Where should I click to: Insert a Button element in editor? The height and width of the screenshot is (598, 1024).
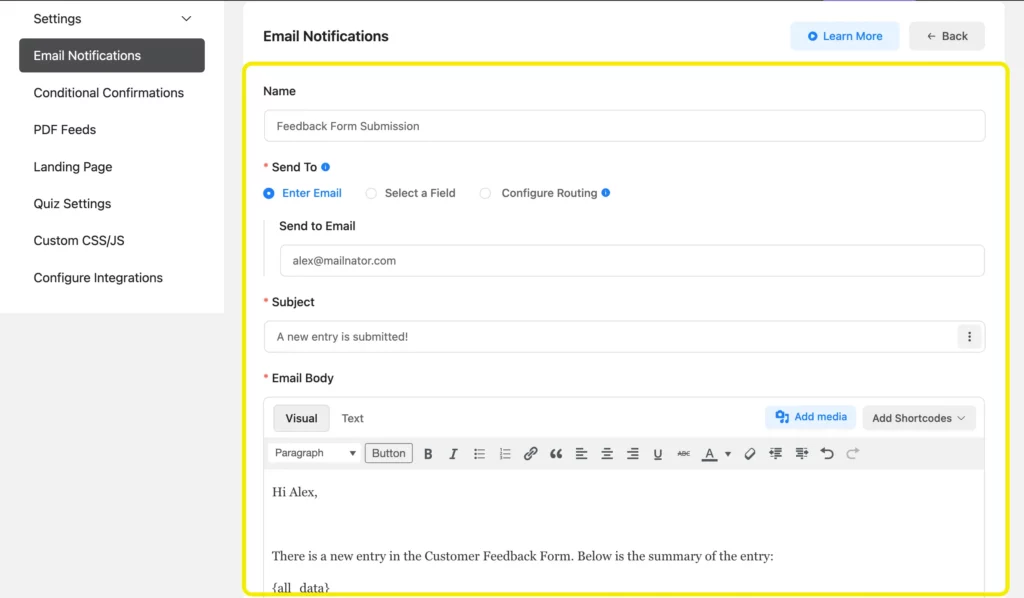(389, 453)
